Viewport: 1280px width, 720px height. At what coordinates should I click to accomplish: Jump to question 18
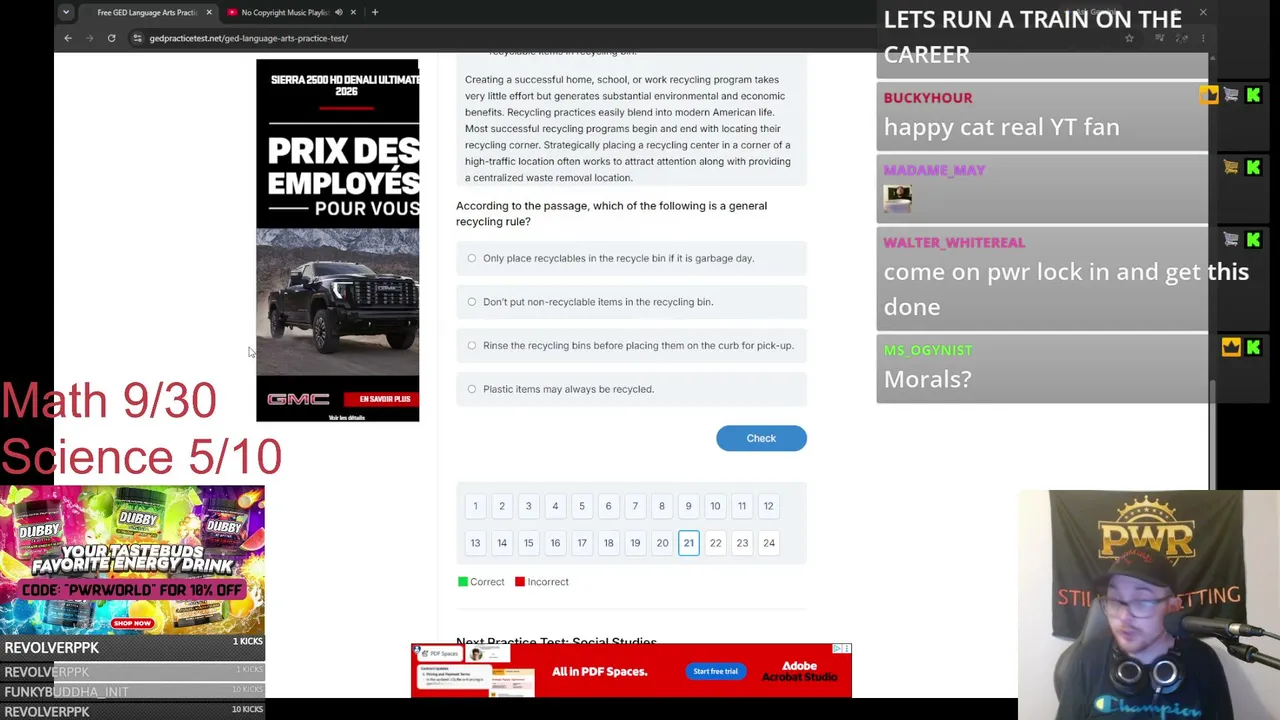[x=608, y=543]
